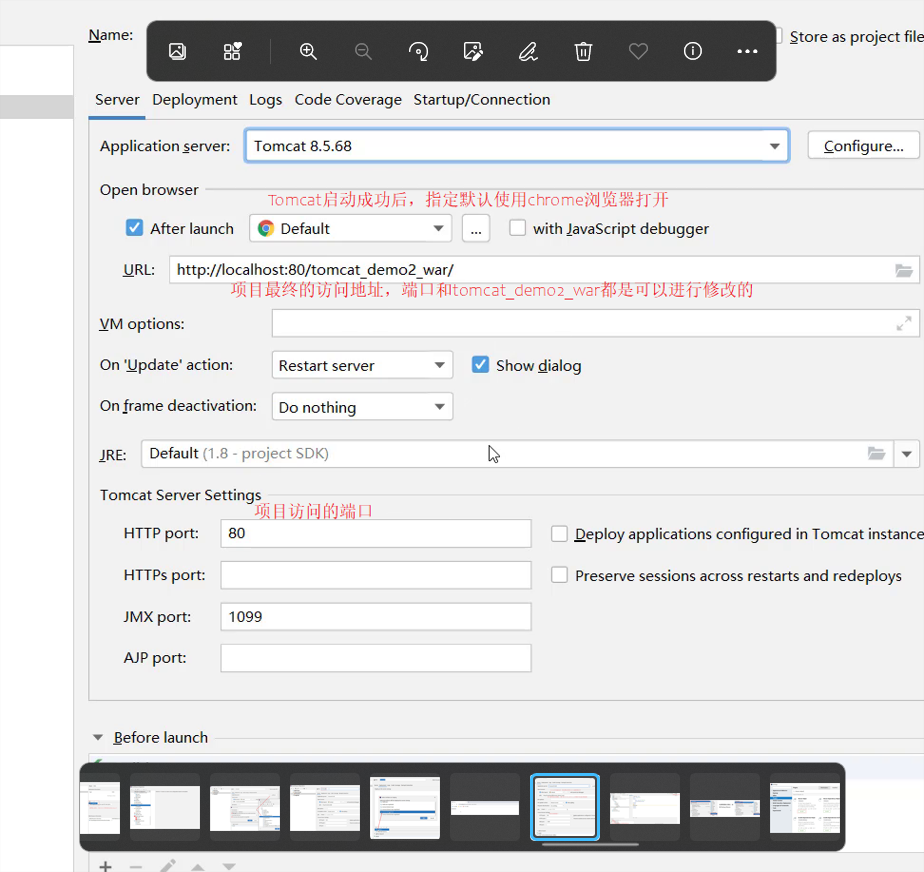Open the Application server Tomcat 8.5.68 dropdown
This screenshot has width=924, height=872.
point(517,146)
